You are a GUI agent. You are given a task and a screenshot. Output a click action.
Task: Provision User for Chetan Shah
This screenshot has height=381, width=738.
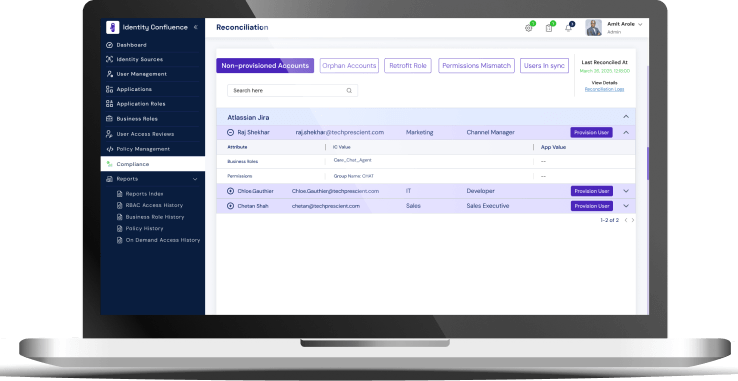592,206
